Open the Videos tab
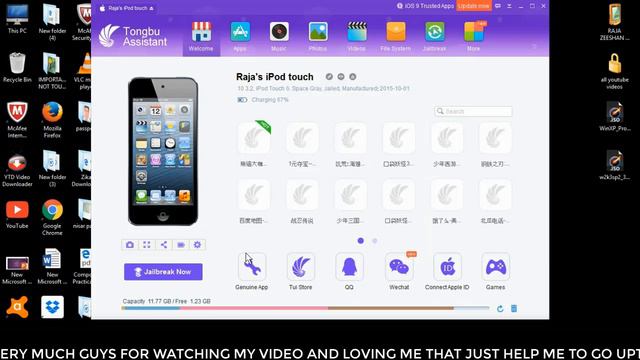Screen dimensions: 640x360 click(357, 37)
